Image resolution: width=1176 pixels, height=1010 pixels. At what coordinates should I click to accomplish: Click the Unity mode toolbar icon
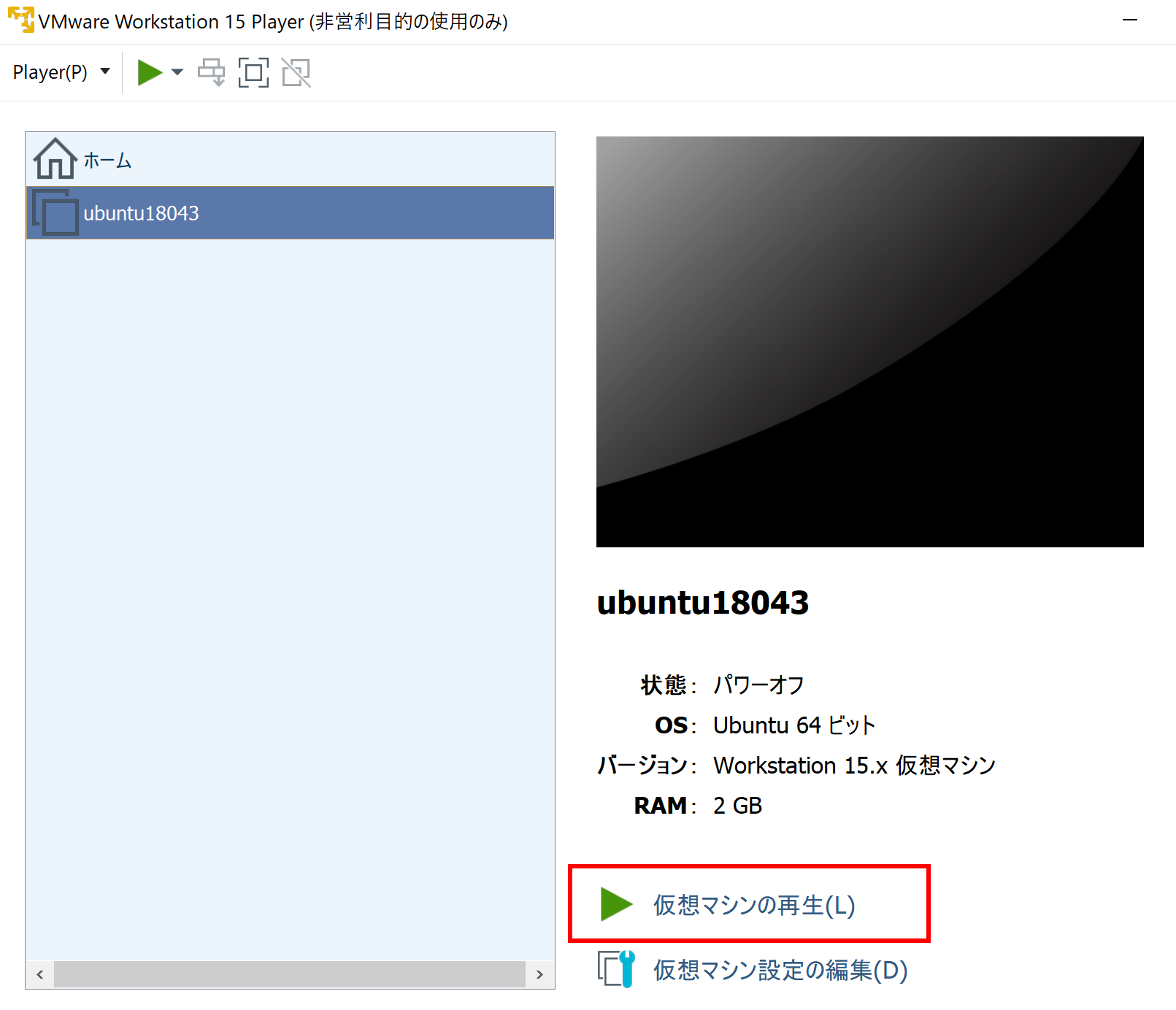296,72
